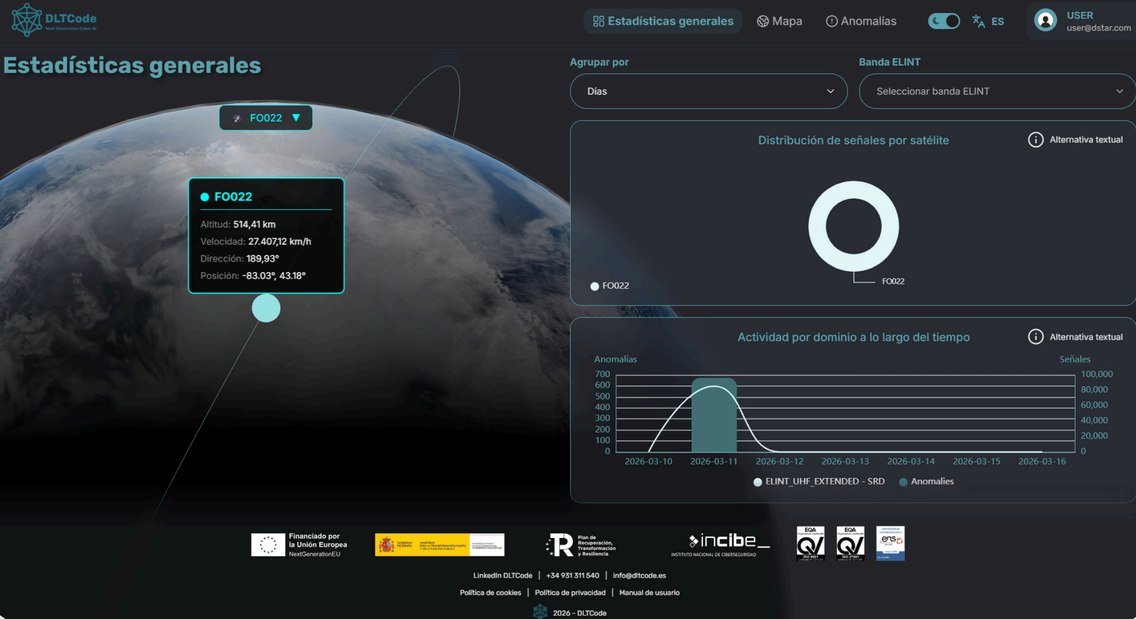Click the DLTCode logo
Screen dimensions: 1136x619
(54, 20)
